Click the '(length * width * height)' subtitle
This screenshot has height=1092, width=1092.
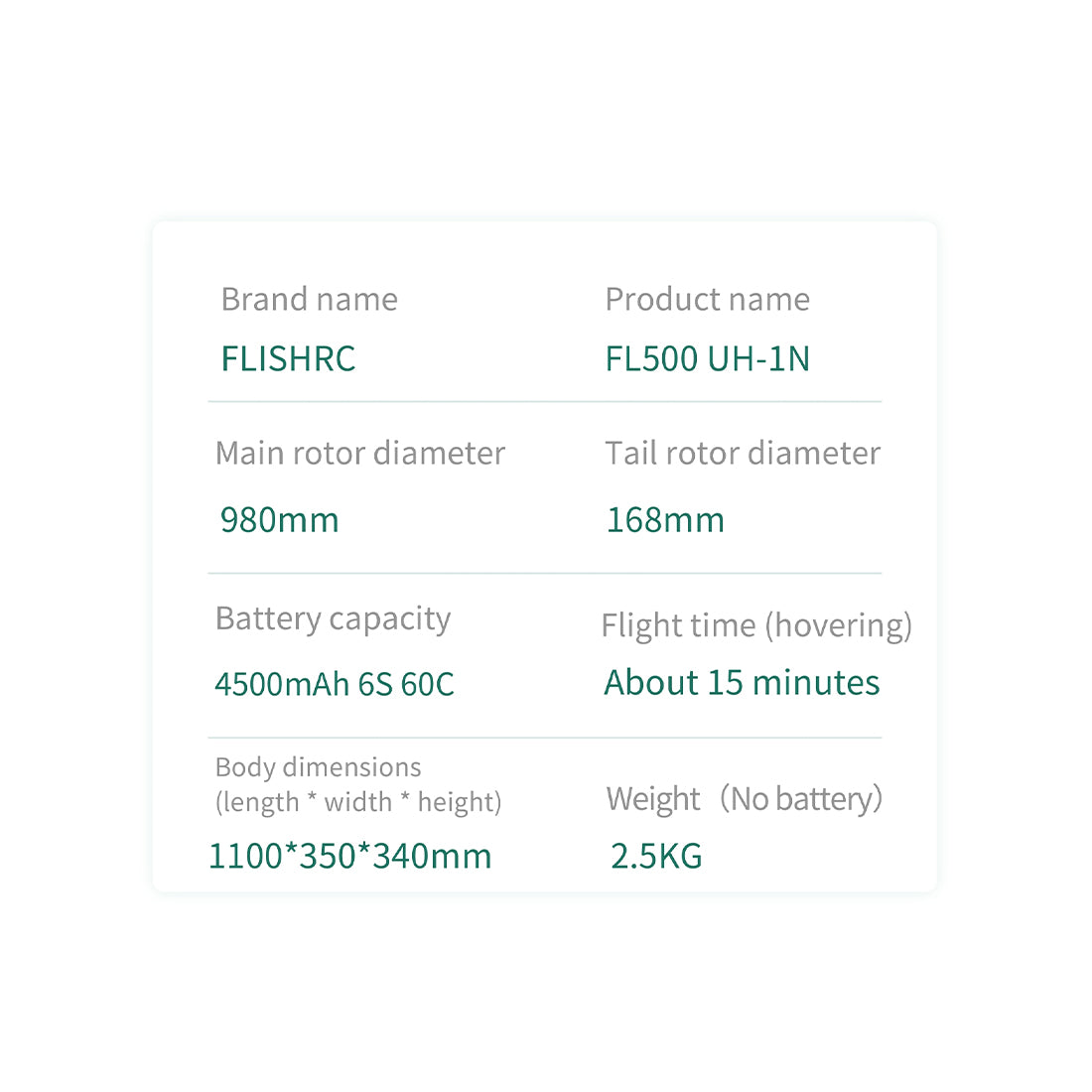point(358,802)
